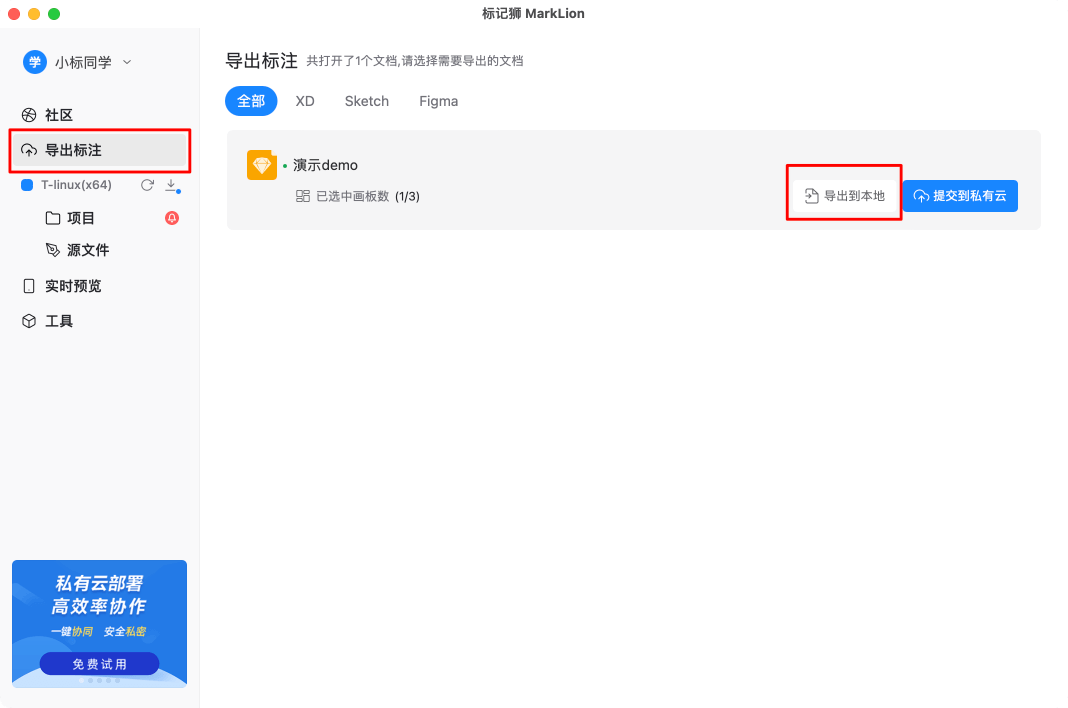Click the 免费试用 free trial button
The height and width of the screenshot is (708, 1068).
99,664
